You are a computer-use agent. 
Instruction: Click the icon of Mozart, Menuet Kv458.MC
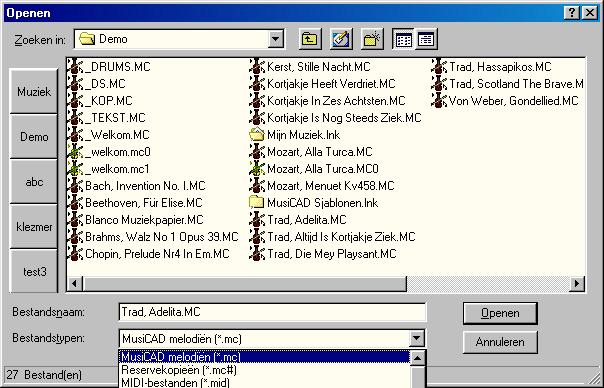(x=257, y=186)
